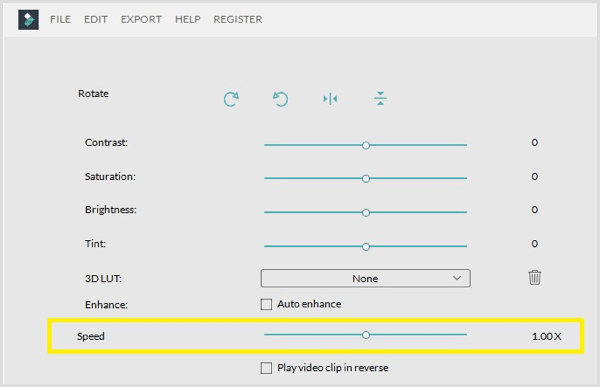Click the Tint slider handle
This screenshot has width=600, height=387.
tap(366, 247)
